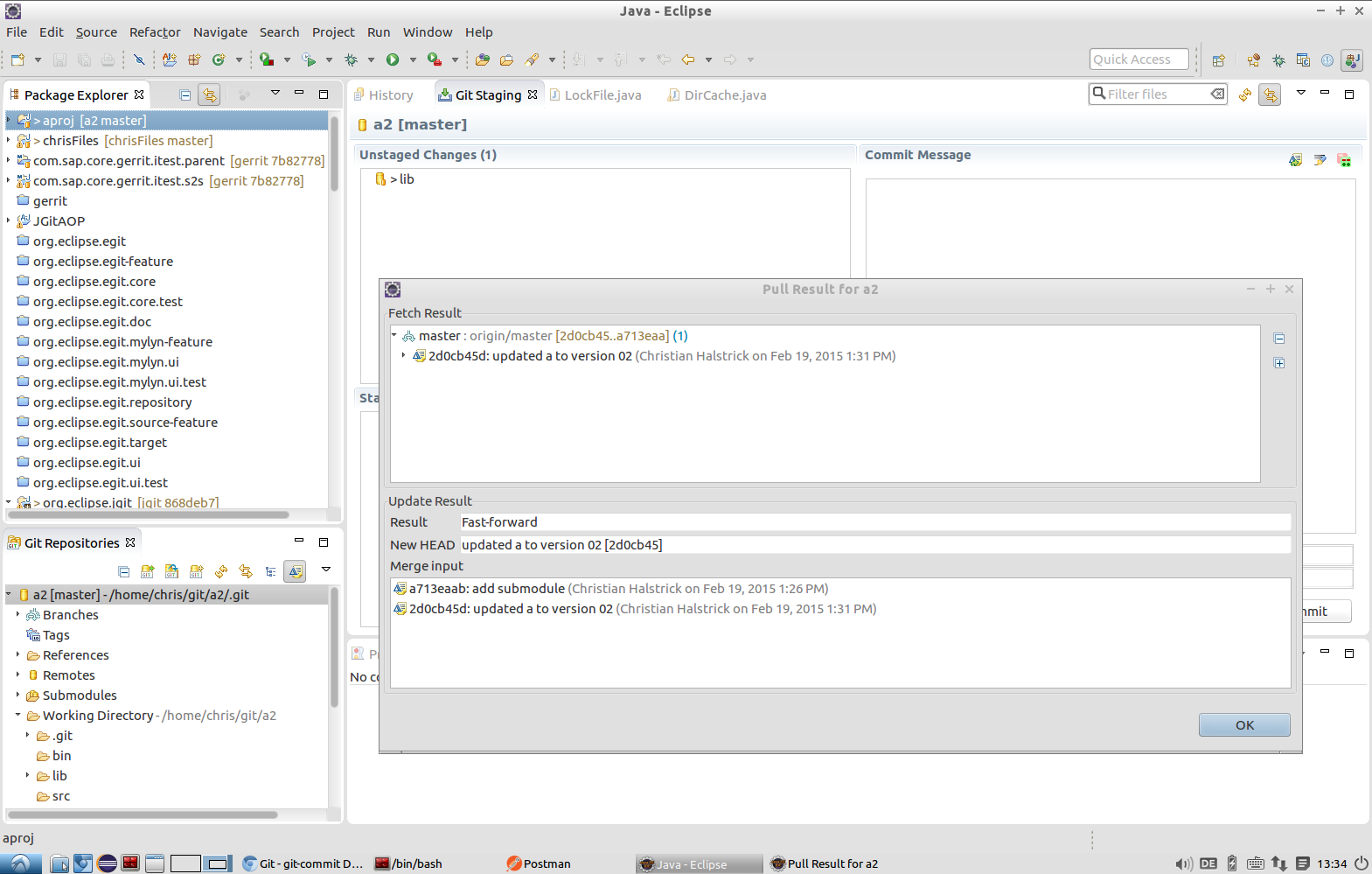Click the Open Task toolbar icon
1372x874 pixels.
[506, 59]
